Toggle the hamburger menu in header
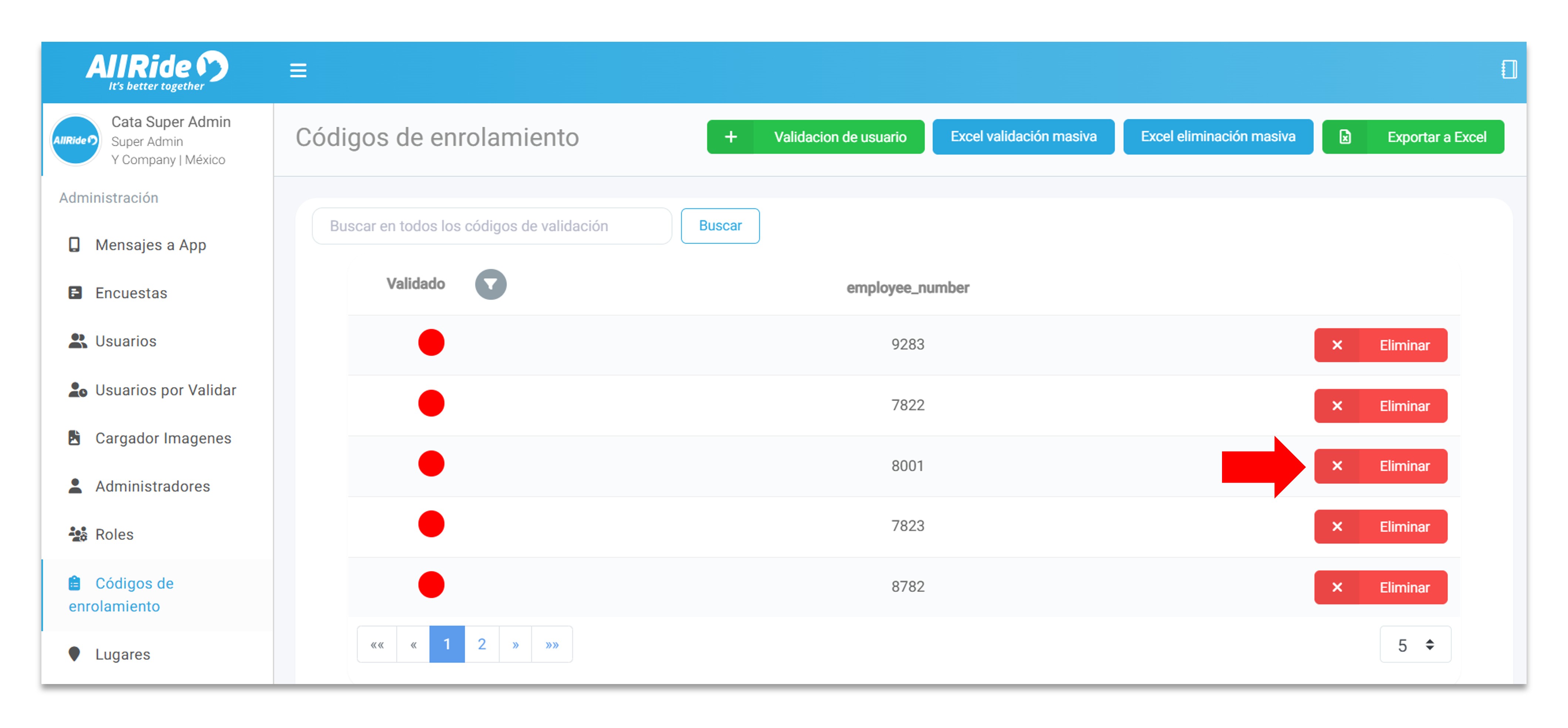This screenshot has width=1568, height=728. tap(298, 71)
